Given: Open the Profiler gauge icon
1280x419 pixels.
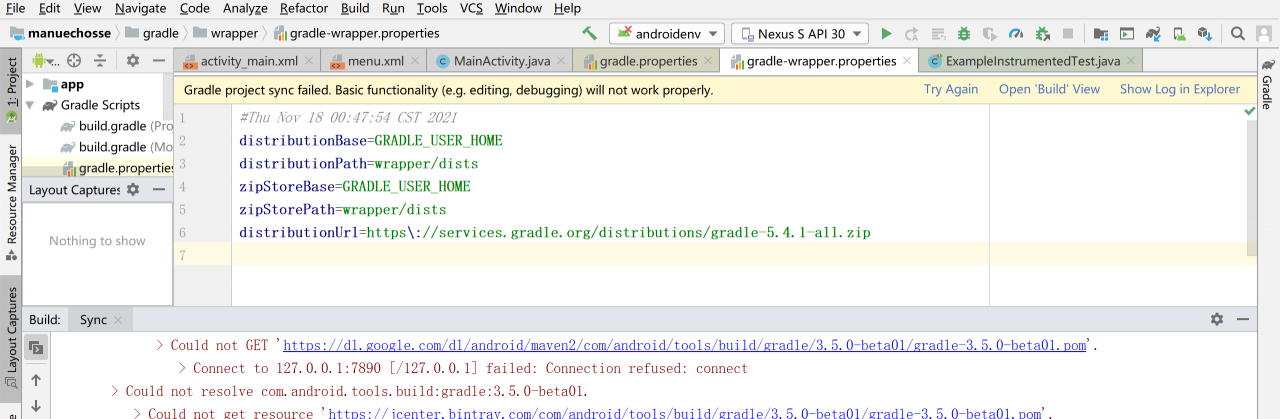Looking at the screenshot, I should tap(1016, 34).
